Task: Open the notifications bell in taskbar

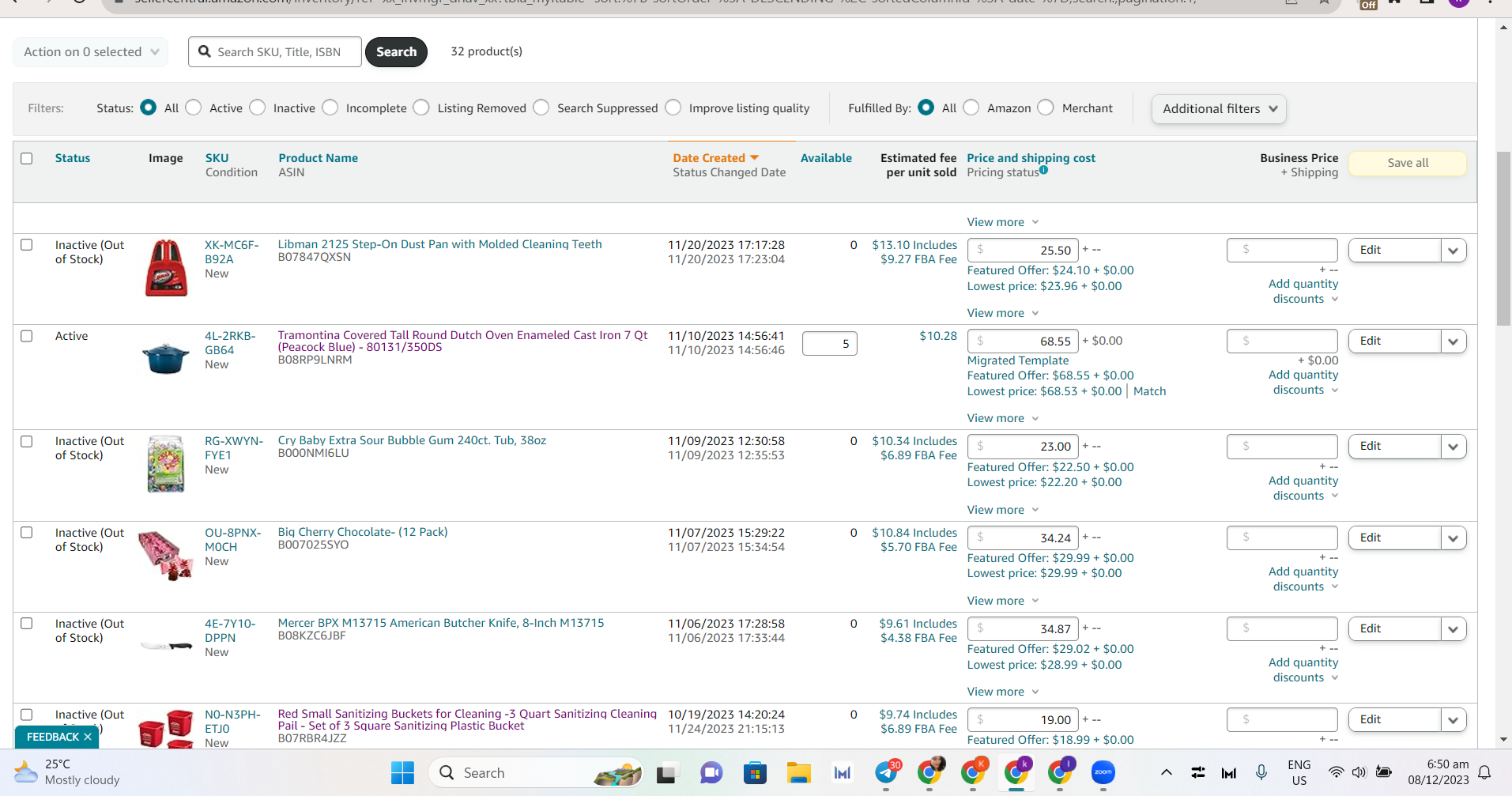Action: [1485, 772]
